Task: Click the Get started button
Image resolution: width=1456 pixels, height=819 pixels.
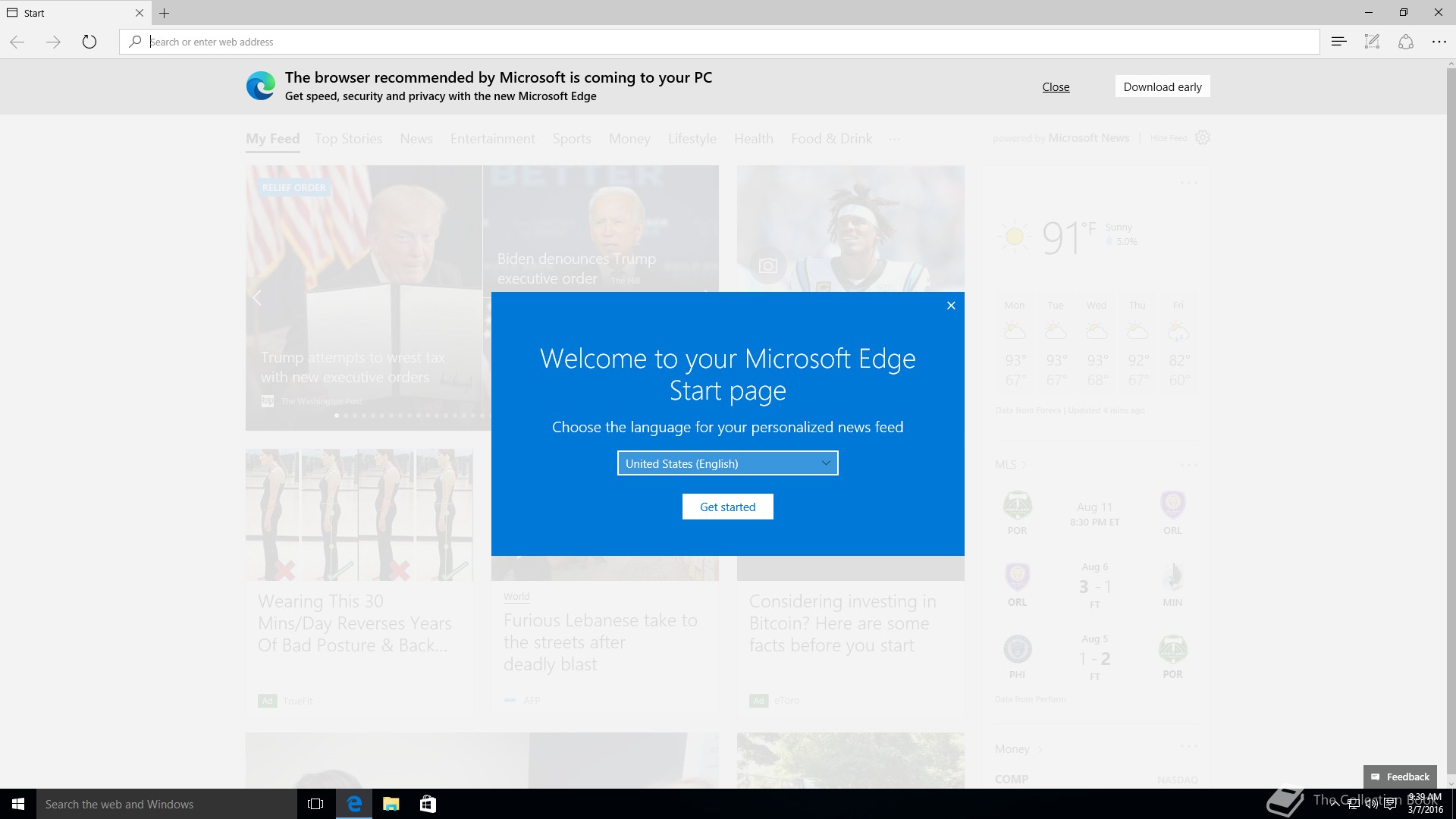Action: point(728,507)
